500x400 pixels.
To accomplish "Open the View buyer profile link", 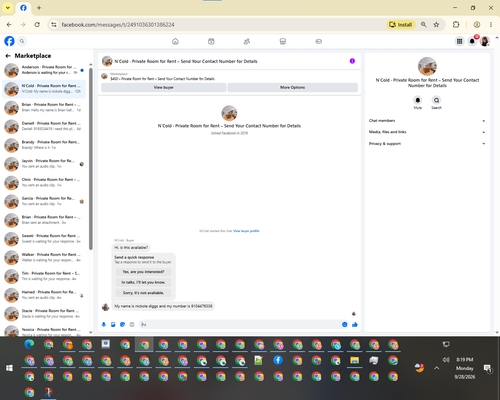I will (246, 231).
